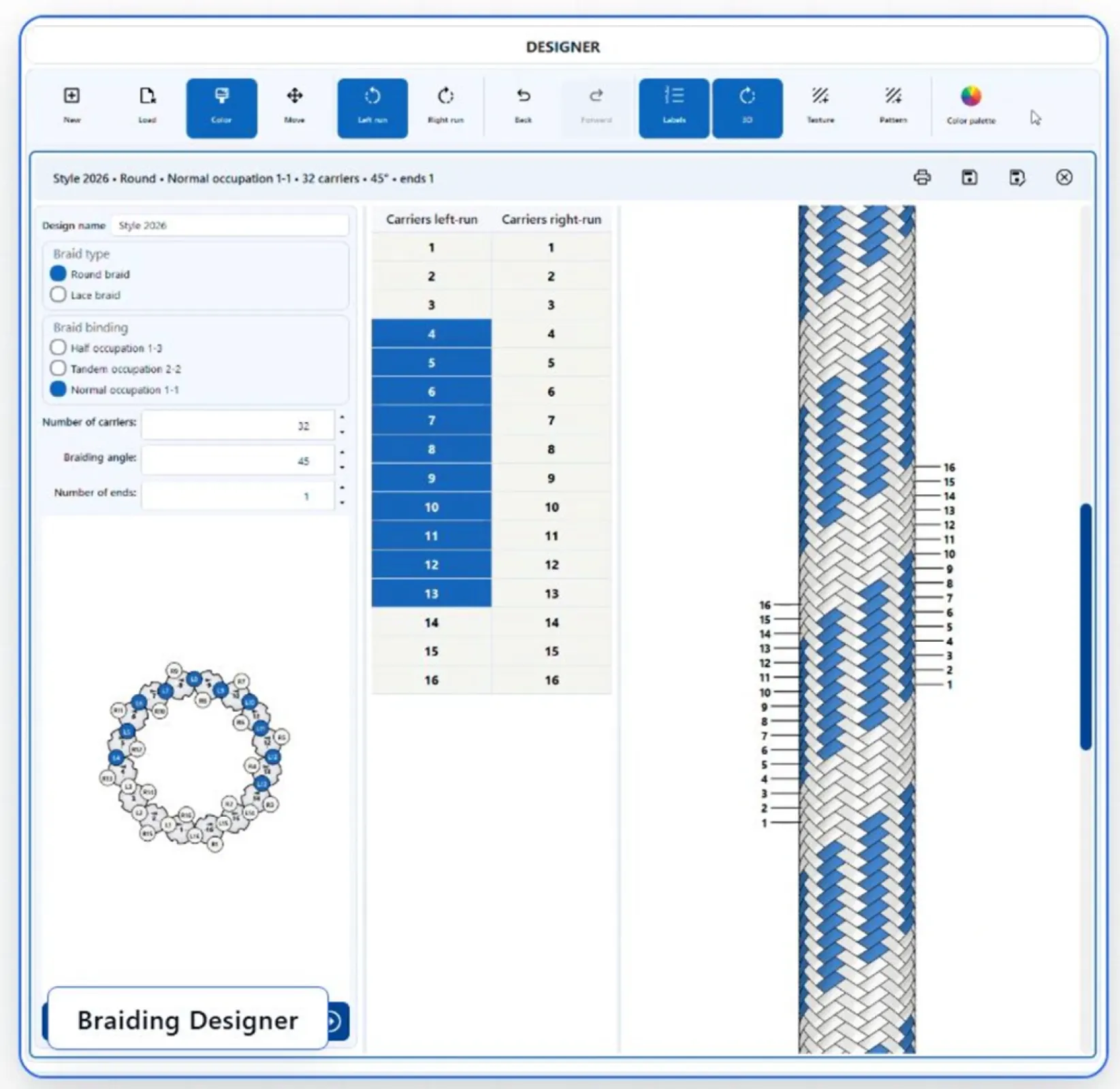Open the Pattern tool
The width and height of the screenshot is (1120, 1089).
point(893,107)
